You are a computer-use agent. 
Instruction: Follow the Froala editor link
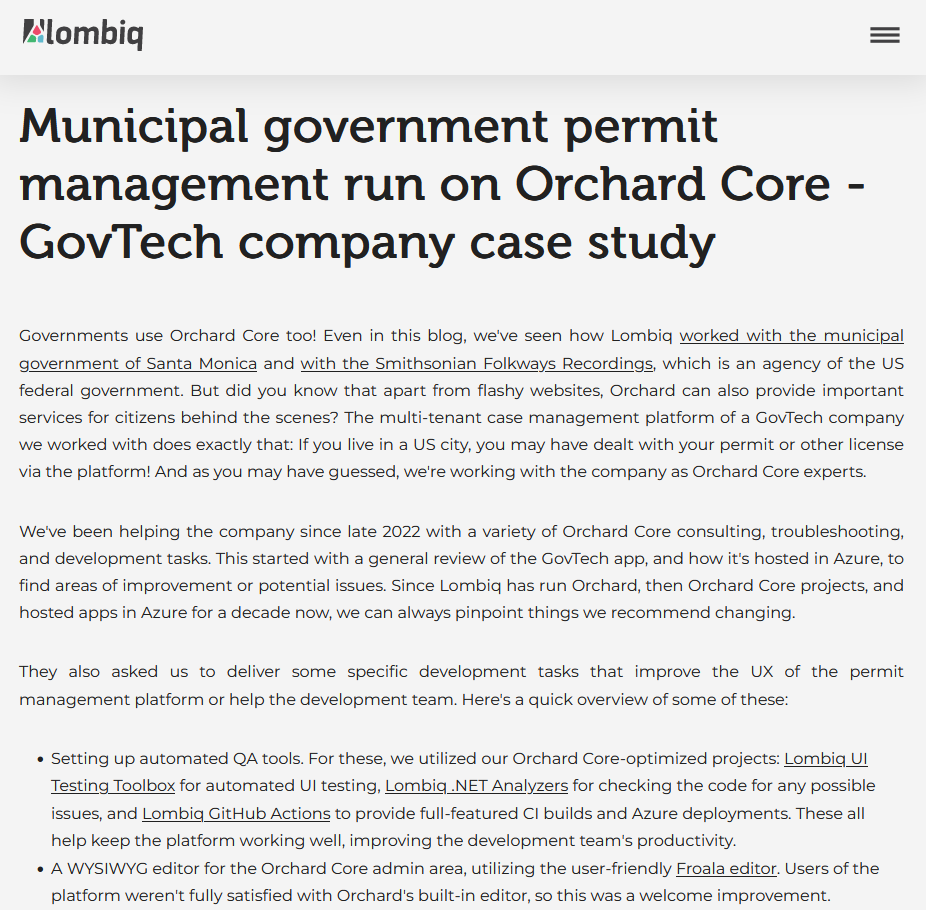[726, 869]
